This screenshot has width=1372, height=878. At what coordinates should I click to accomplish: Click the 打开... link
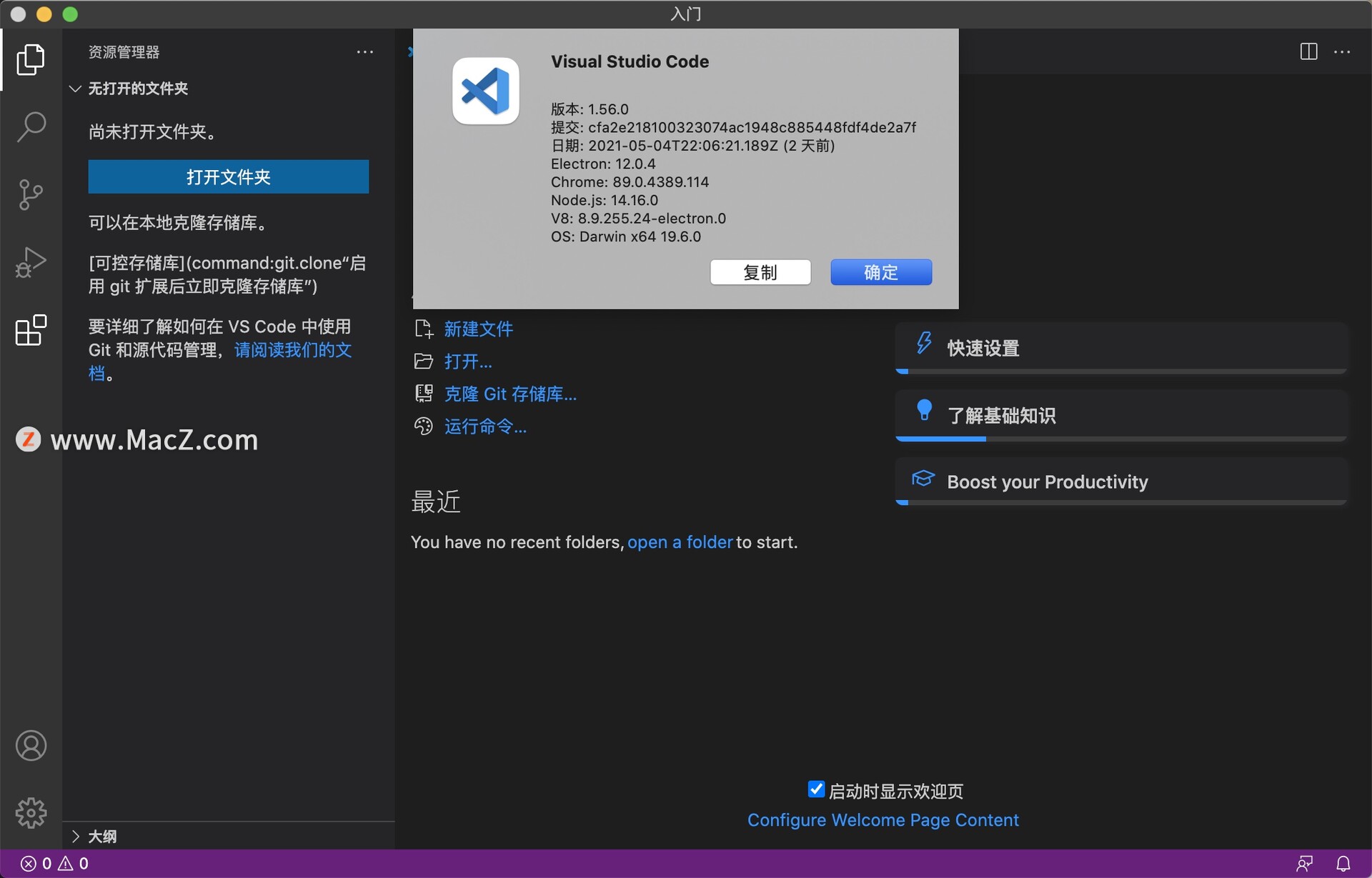468,361
